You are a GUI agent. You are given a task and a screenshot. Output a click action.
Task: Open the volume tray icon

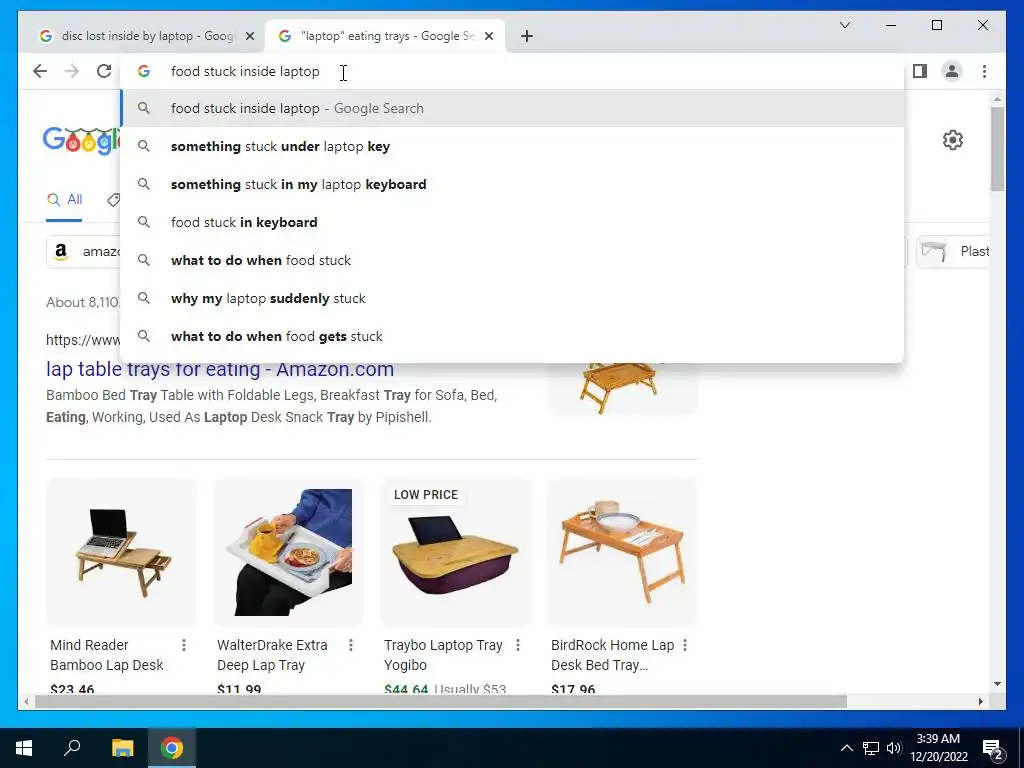(x=894, y=748)
